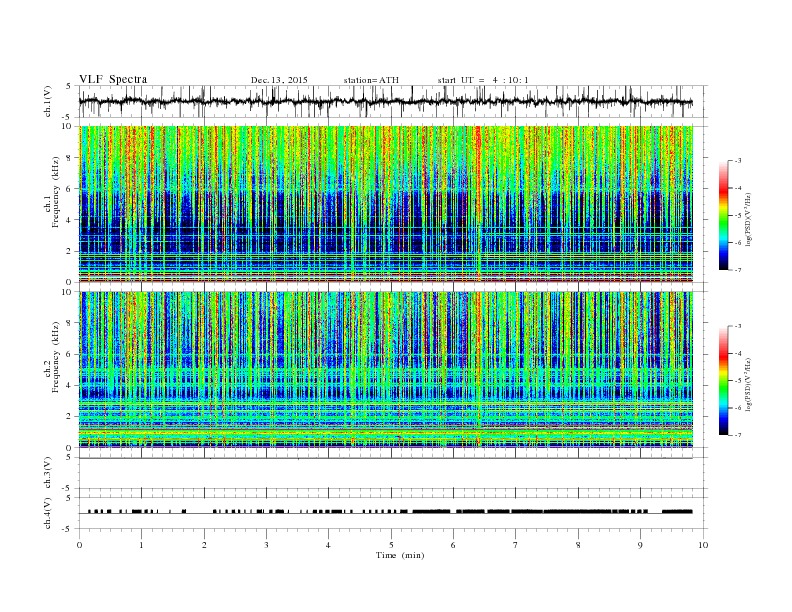Image resolution: width=792 pixels, height=612 pixels.
Task: Click inside the ch.1 spectrogram panel
Action: [385, 204]
